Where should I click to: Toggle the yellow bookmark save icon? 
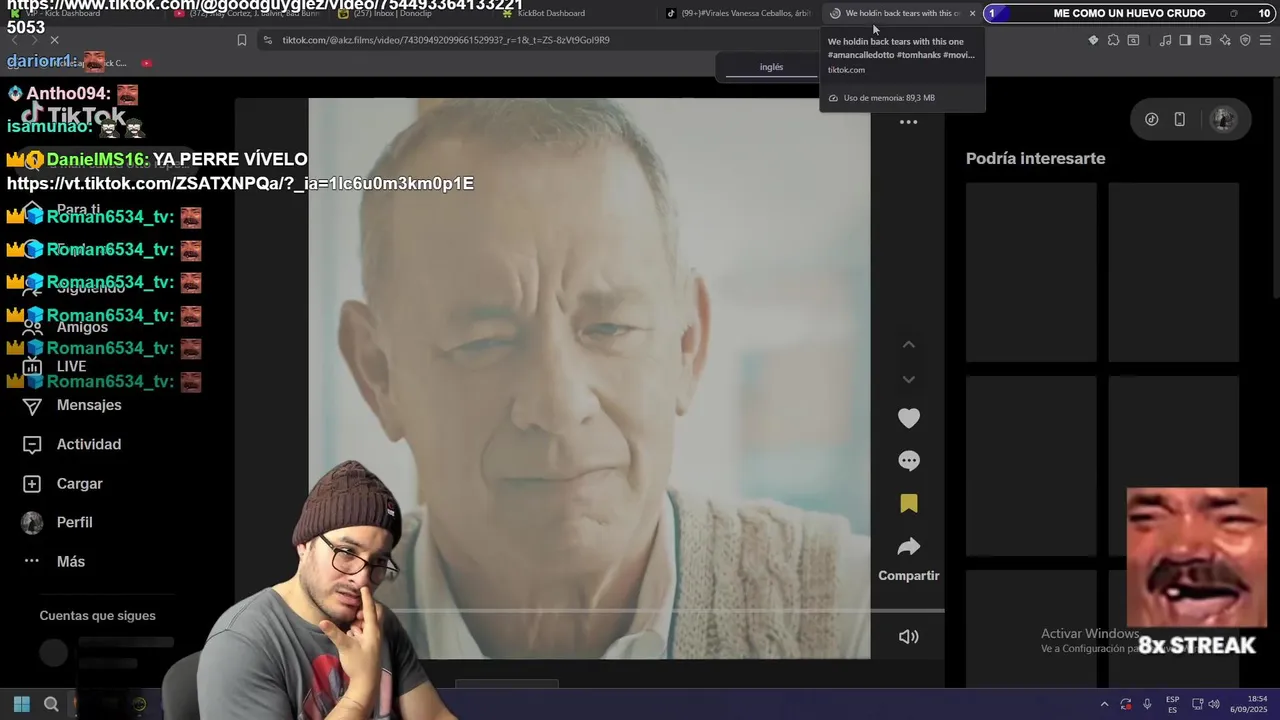908,503
